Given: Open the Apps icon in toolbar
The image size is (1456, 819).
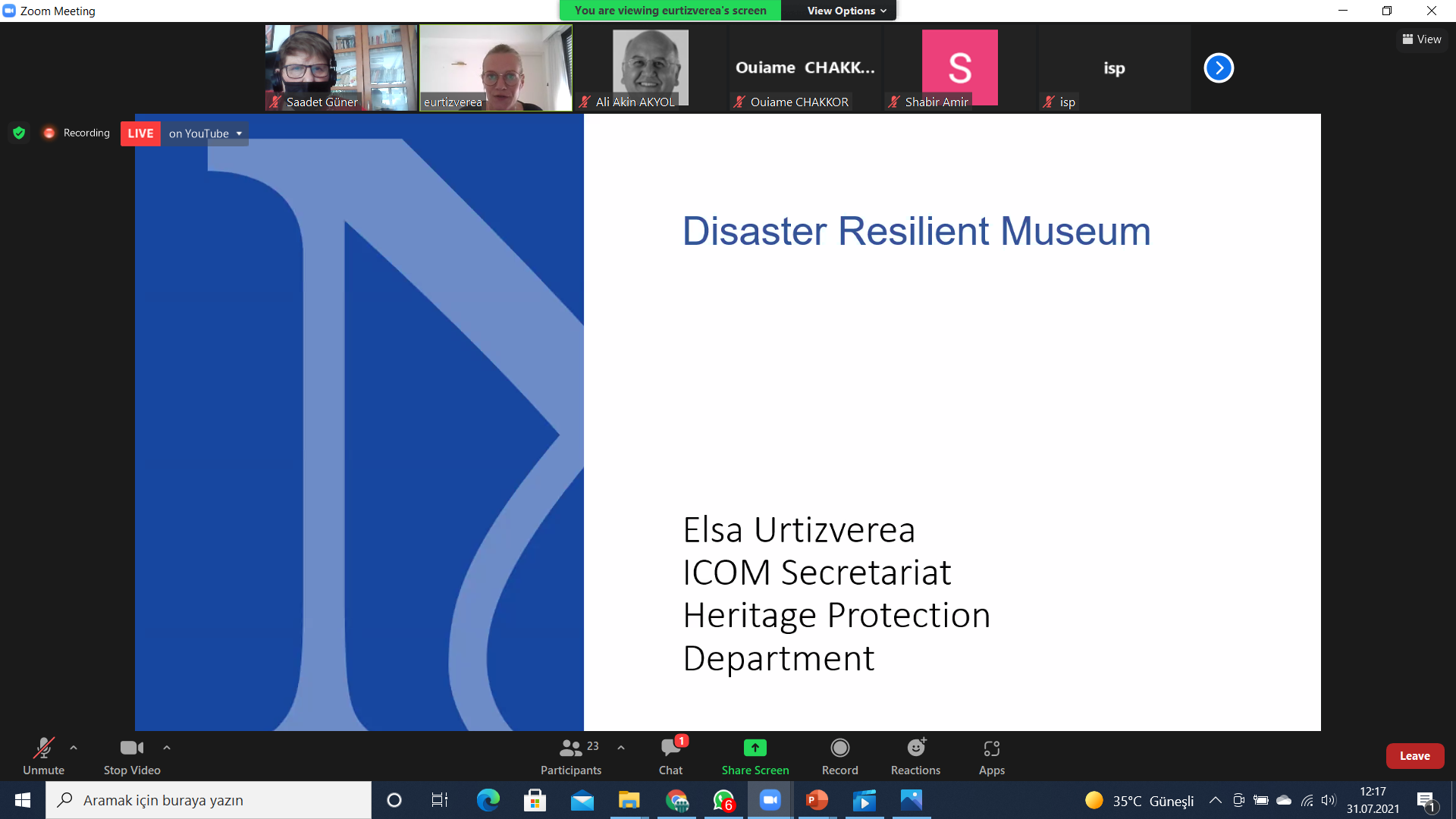Looking at the screenshot, I should pos(991,748).
